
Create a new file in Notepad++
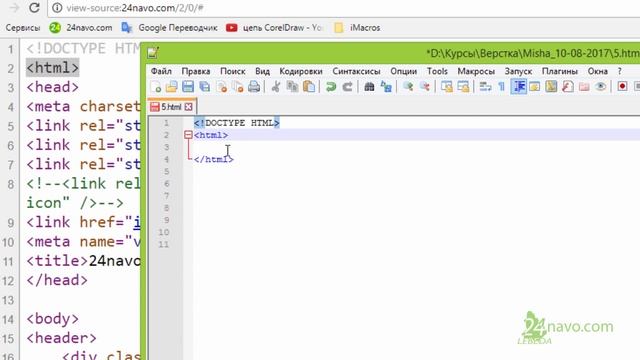[x=156, y=87]
